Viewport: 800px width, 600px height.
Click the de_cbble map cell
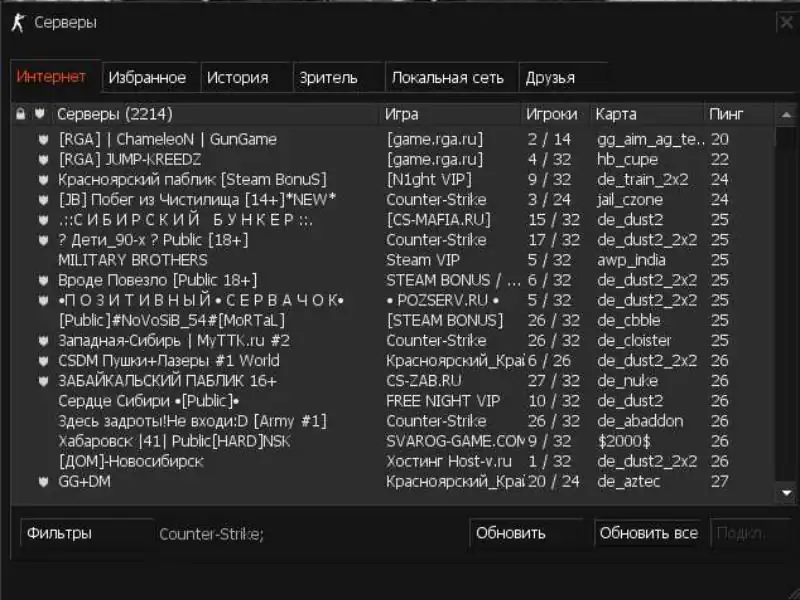pos(629,320)
